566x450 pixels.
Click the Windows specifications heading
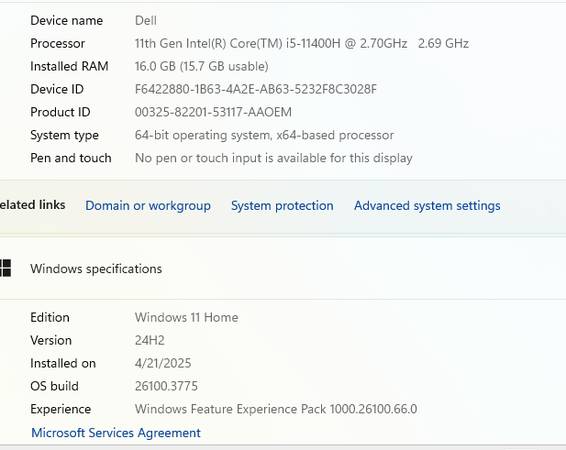(96, 269)
